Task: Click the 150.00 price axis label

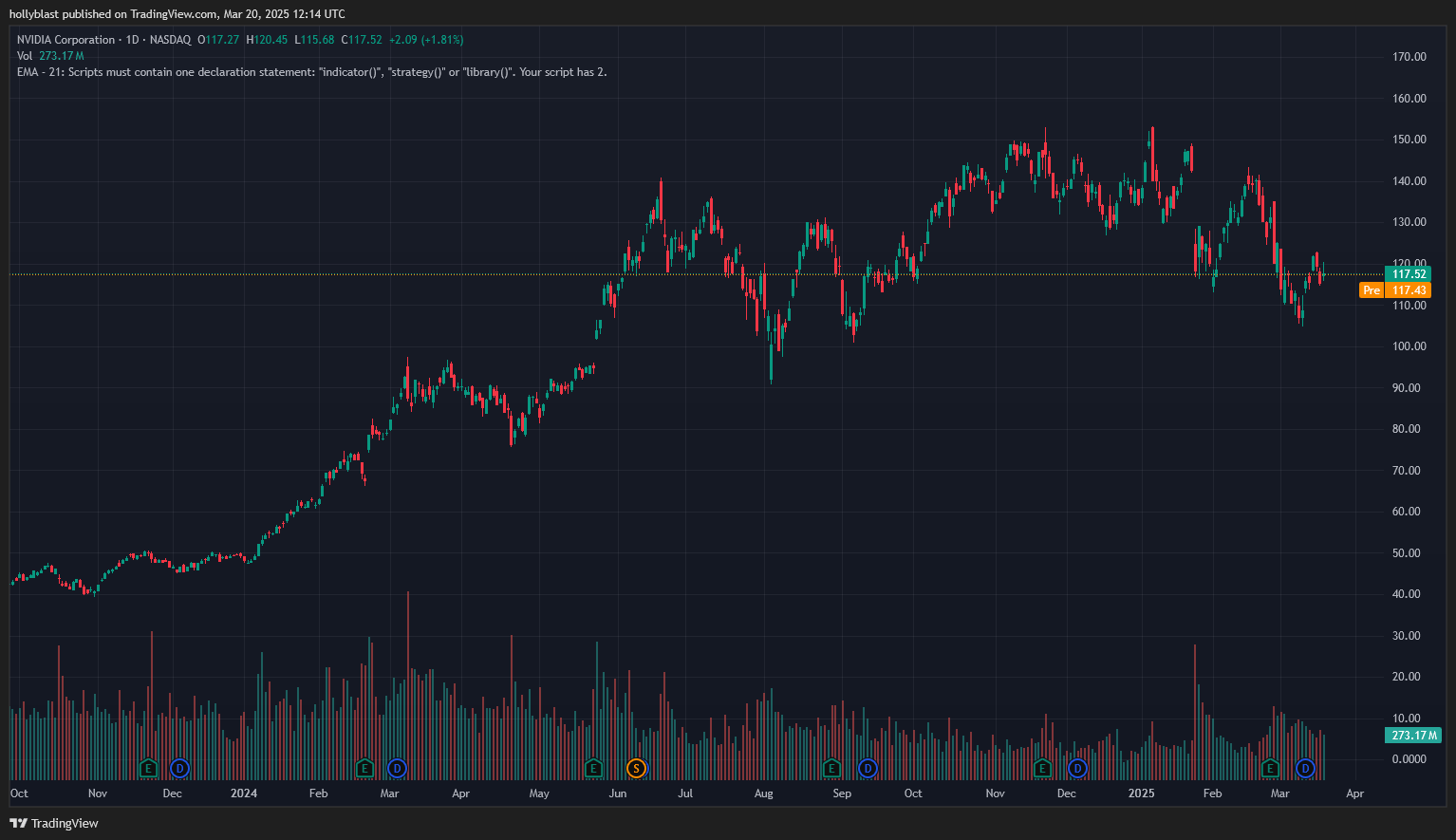Action: click(x=1409, y=140)
